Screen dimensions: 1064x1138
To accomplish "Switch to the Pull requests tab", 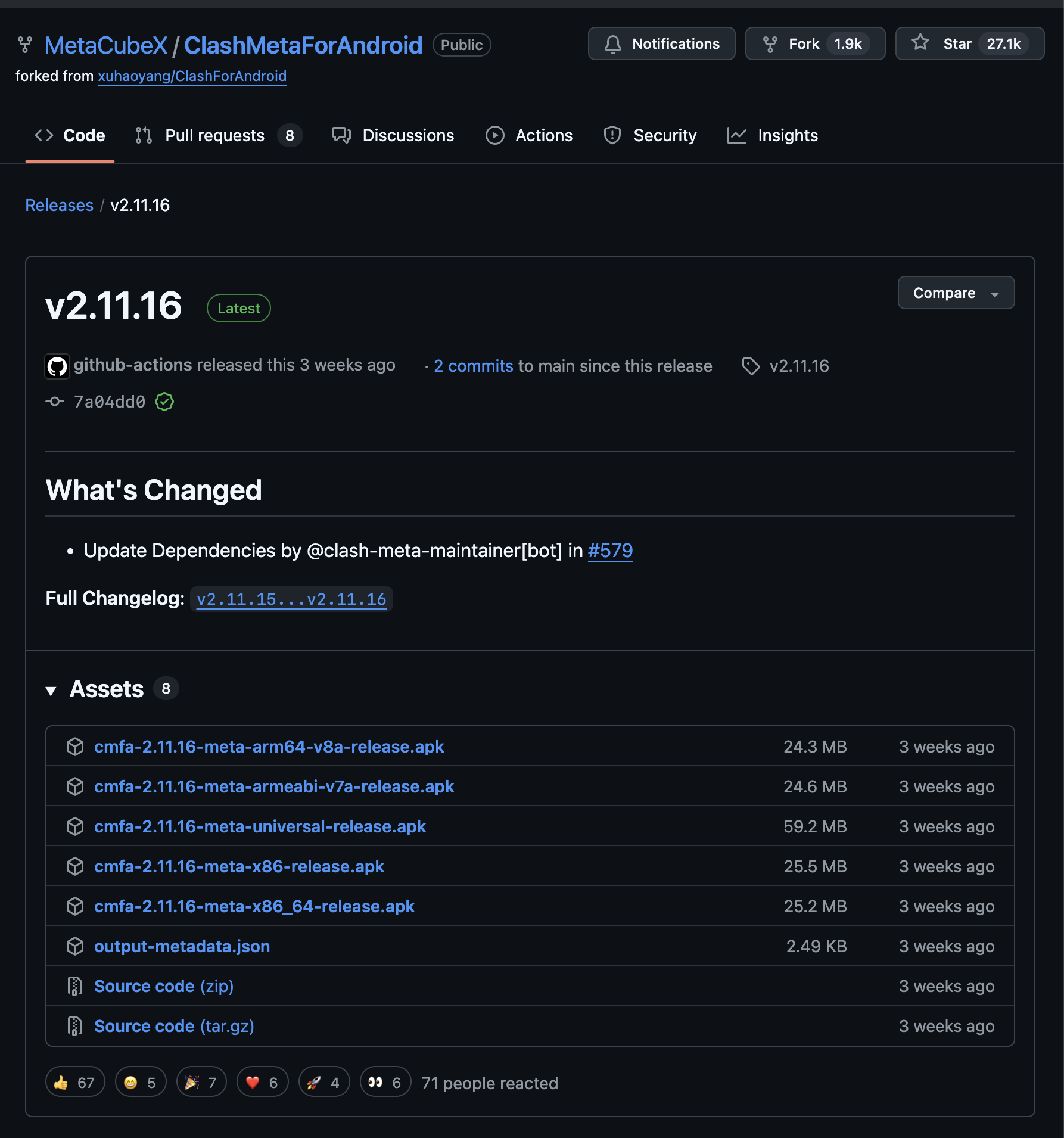I will (214, 136).
